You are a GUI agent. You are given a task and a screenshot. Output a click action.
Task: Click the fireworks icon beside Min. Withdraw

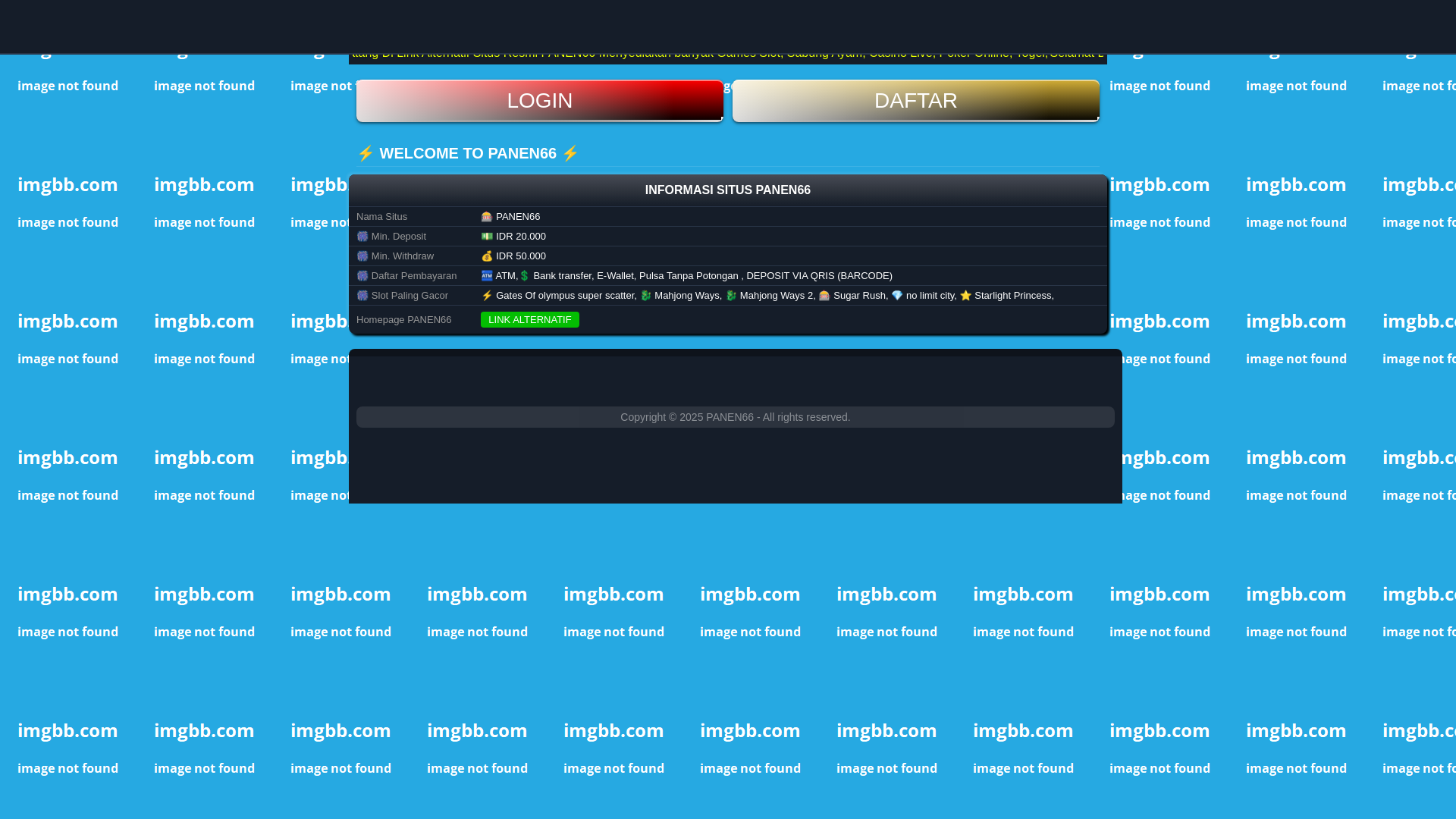pos(362,256)
